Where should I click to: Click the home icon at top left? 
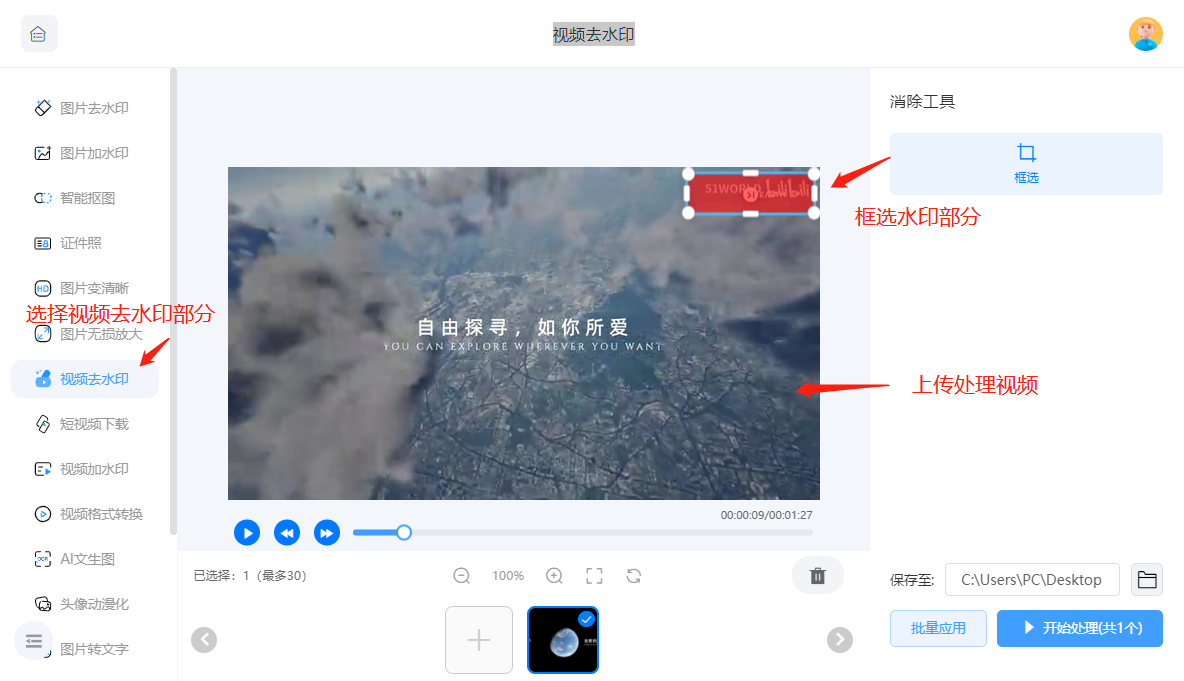(x=39, y=34)
